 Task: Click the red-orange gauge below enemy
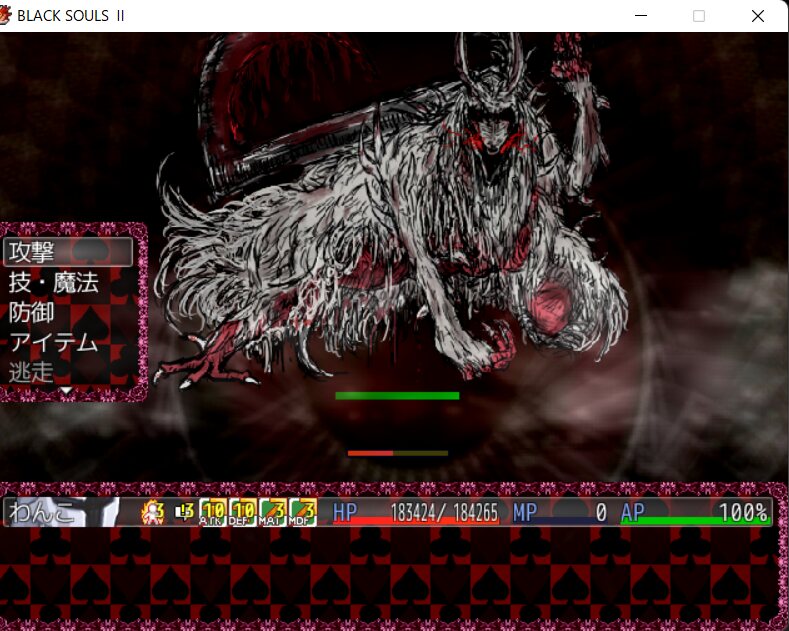(398, 453)
